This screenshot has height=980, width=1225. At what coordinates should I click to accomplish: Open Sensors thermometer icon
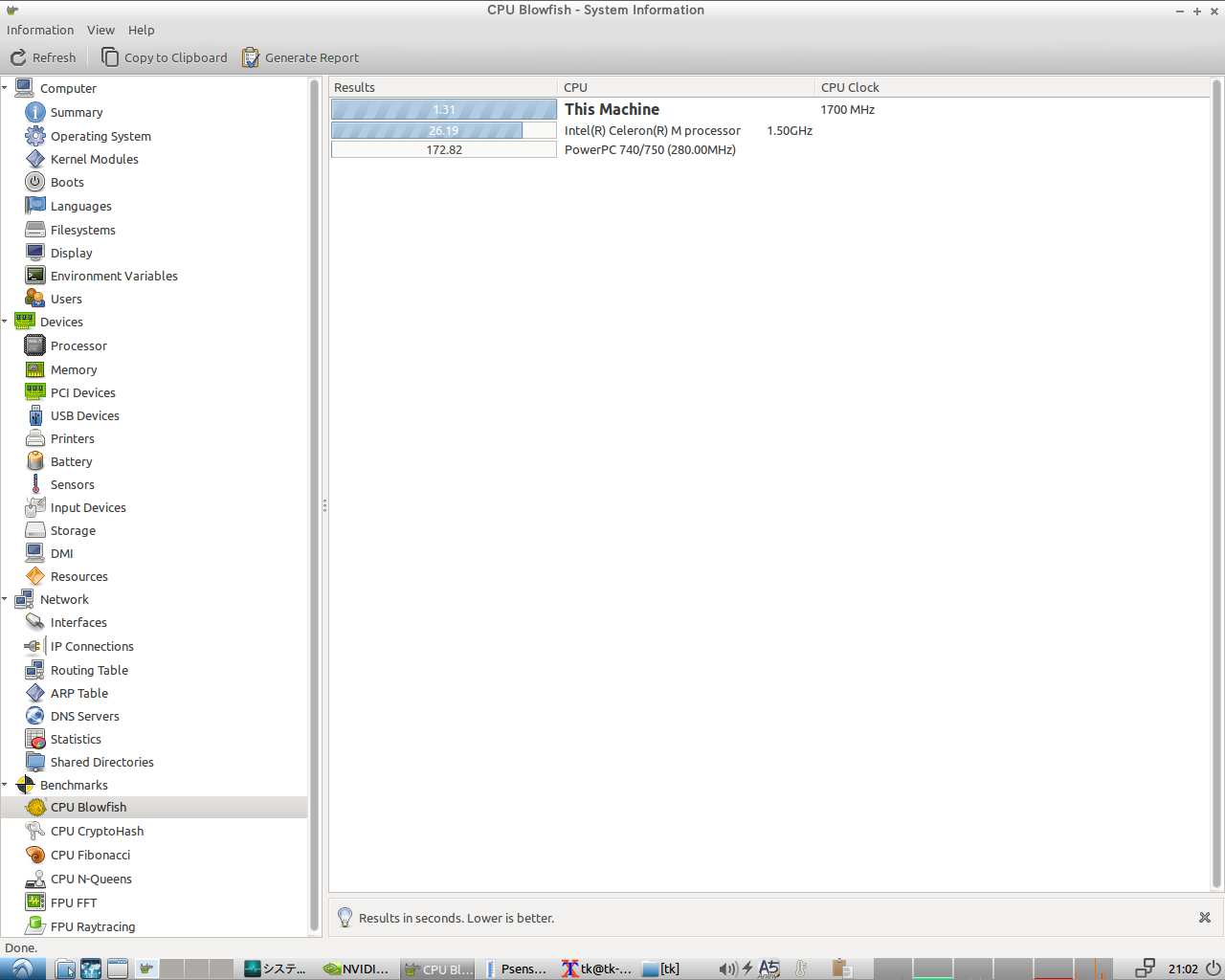(x=35, y=484)
